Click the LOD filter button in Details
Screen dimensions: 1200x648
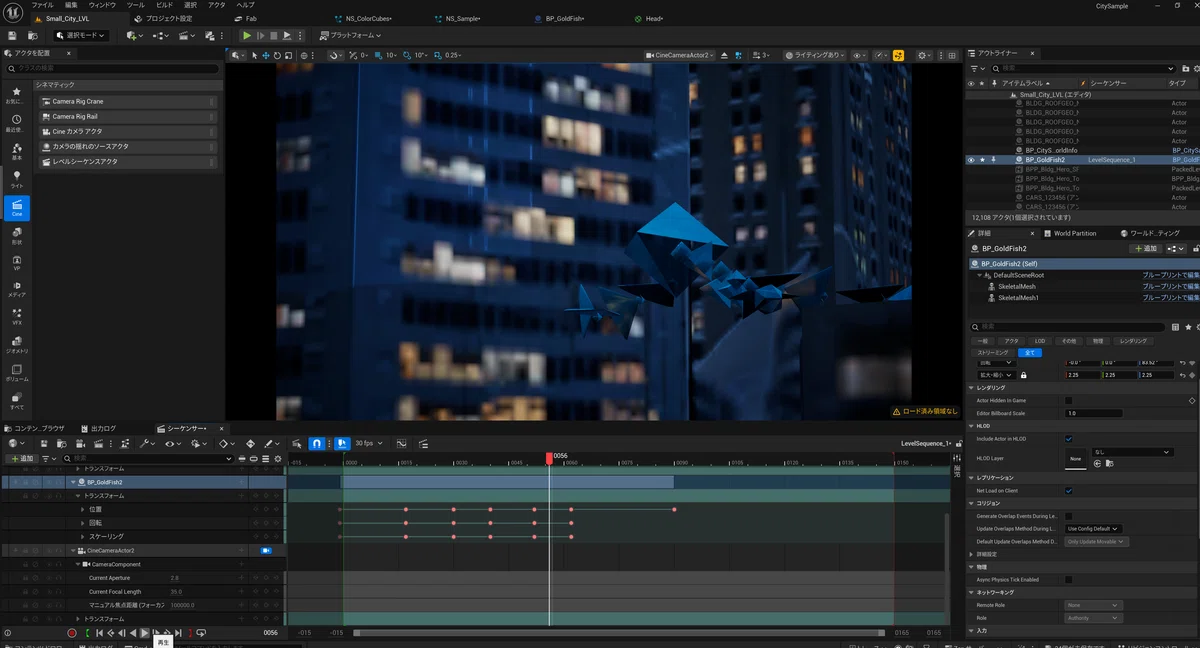click(1040, 341)
